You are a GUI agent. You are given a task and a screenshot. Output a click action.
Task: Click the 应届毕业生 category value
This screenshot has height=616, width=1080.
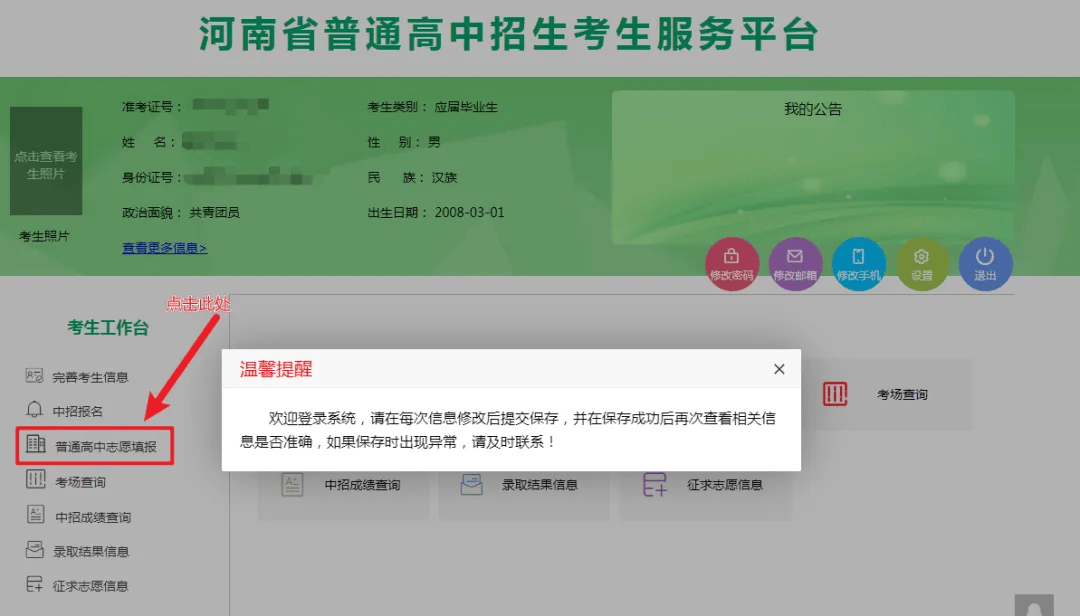(466, 107)
